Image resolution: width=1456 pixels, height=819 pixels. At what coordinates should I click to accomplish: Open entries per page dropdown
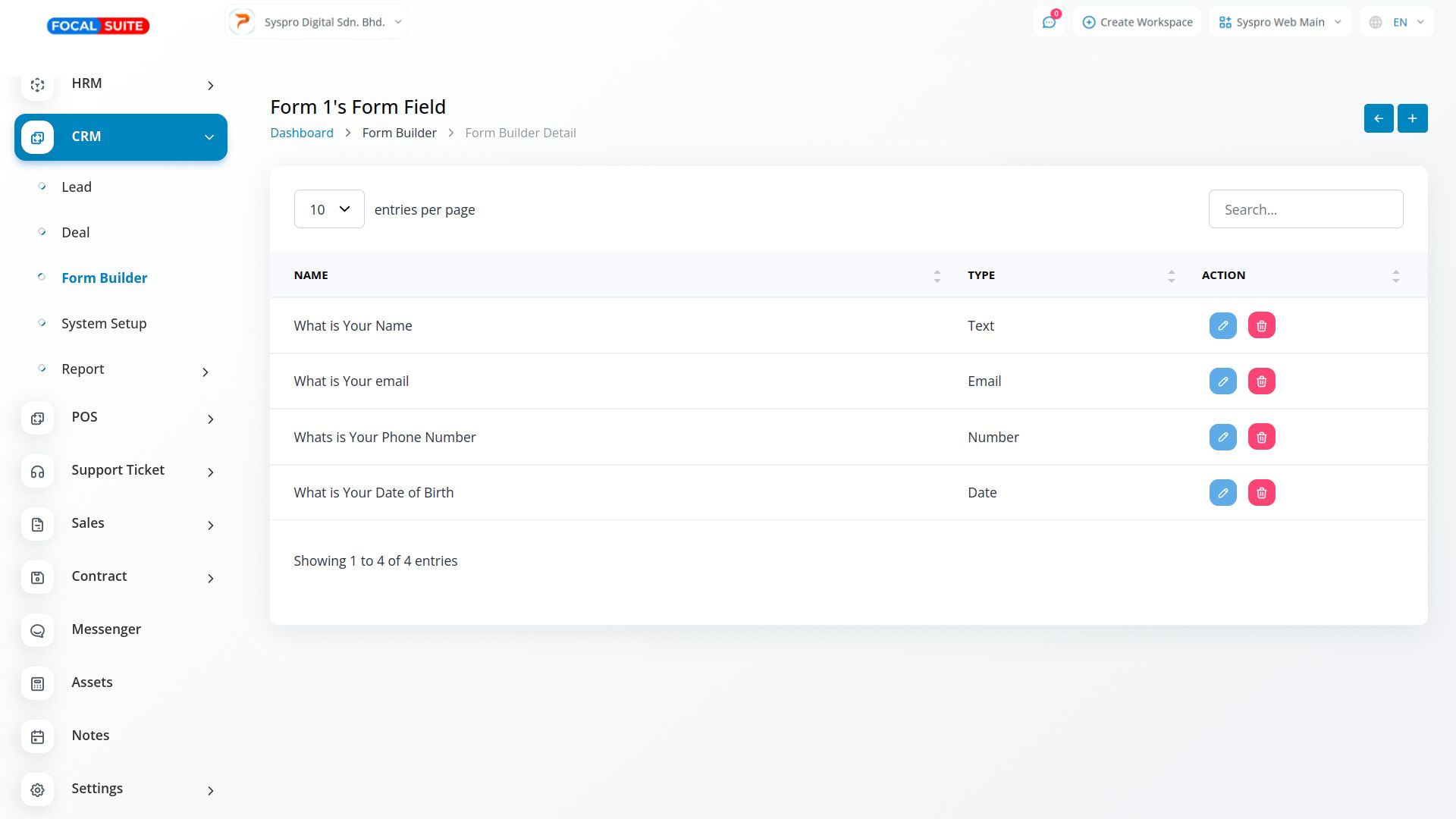(x=329, y=209)
